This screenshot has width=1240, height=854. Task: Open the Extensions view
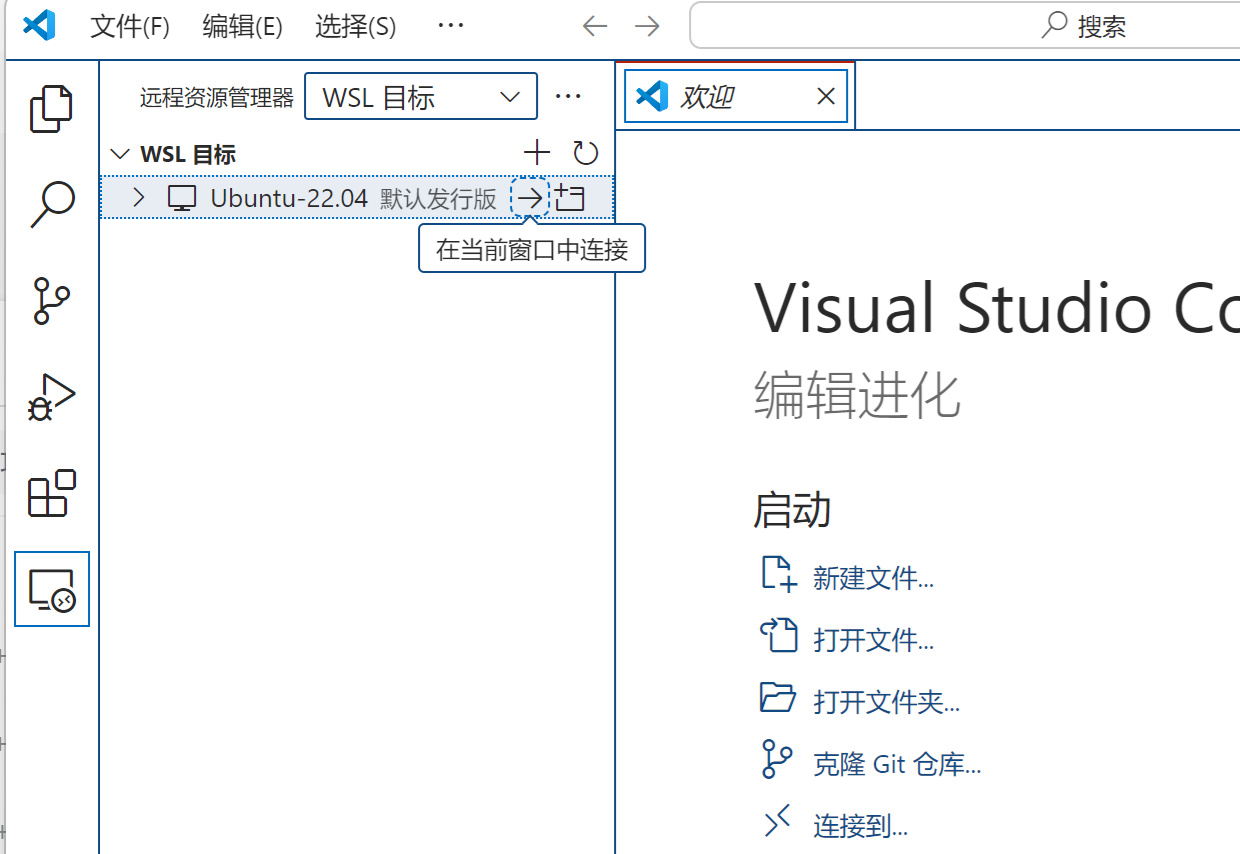coord(52,493)
